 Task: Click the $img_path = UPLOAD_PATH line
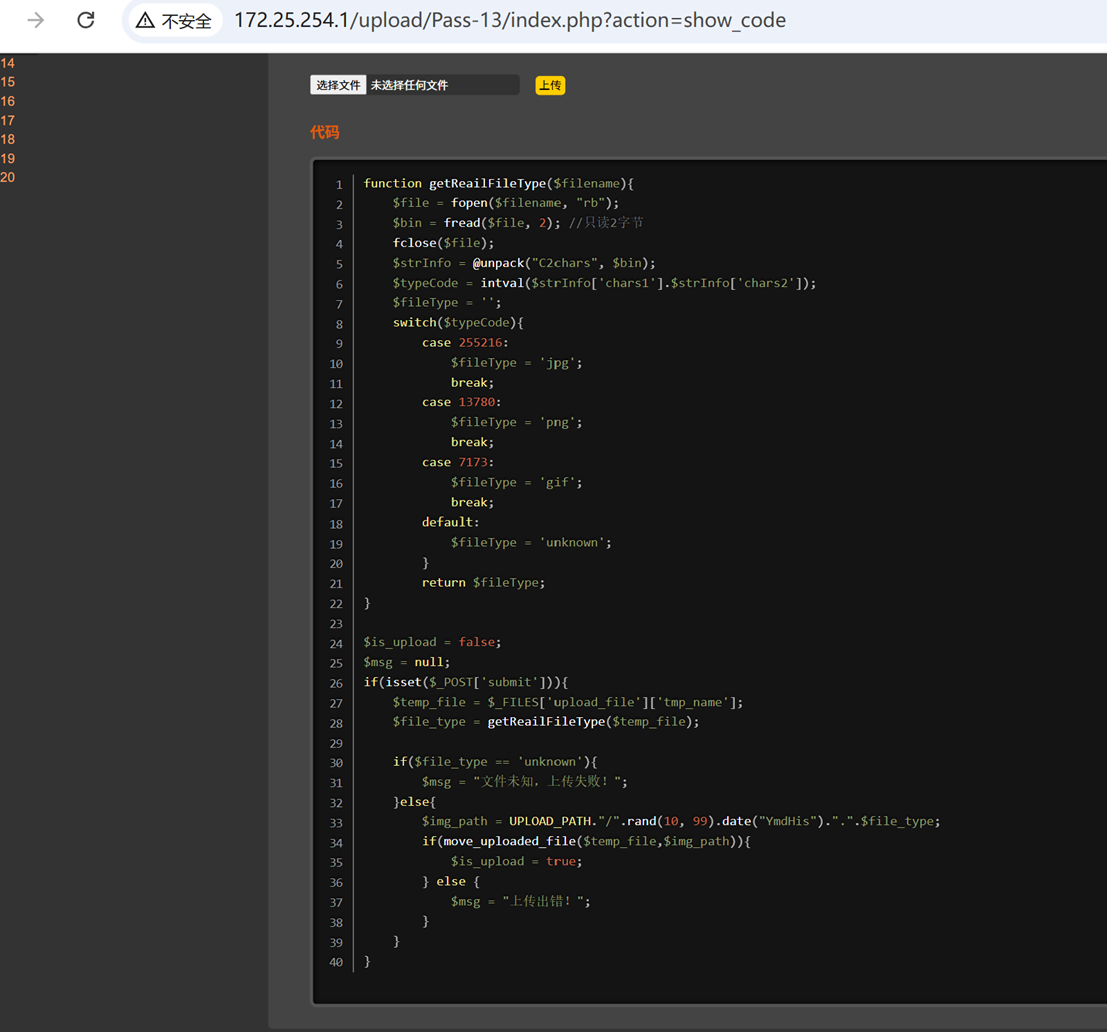[x=681, y=822]
